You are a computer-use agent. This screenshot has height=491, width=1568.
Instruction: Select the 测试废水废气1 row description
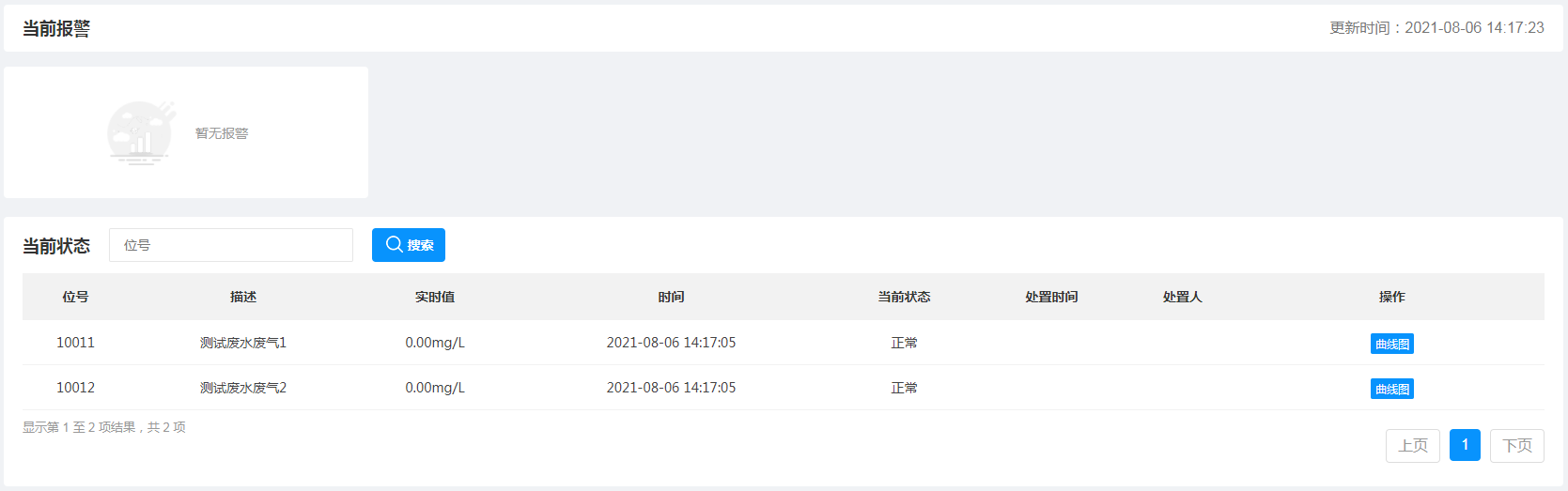[243, 343]
